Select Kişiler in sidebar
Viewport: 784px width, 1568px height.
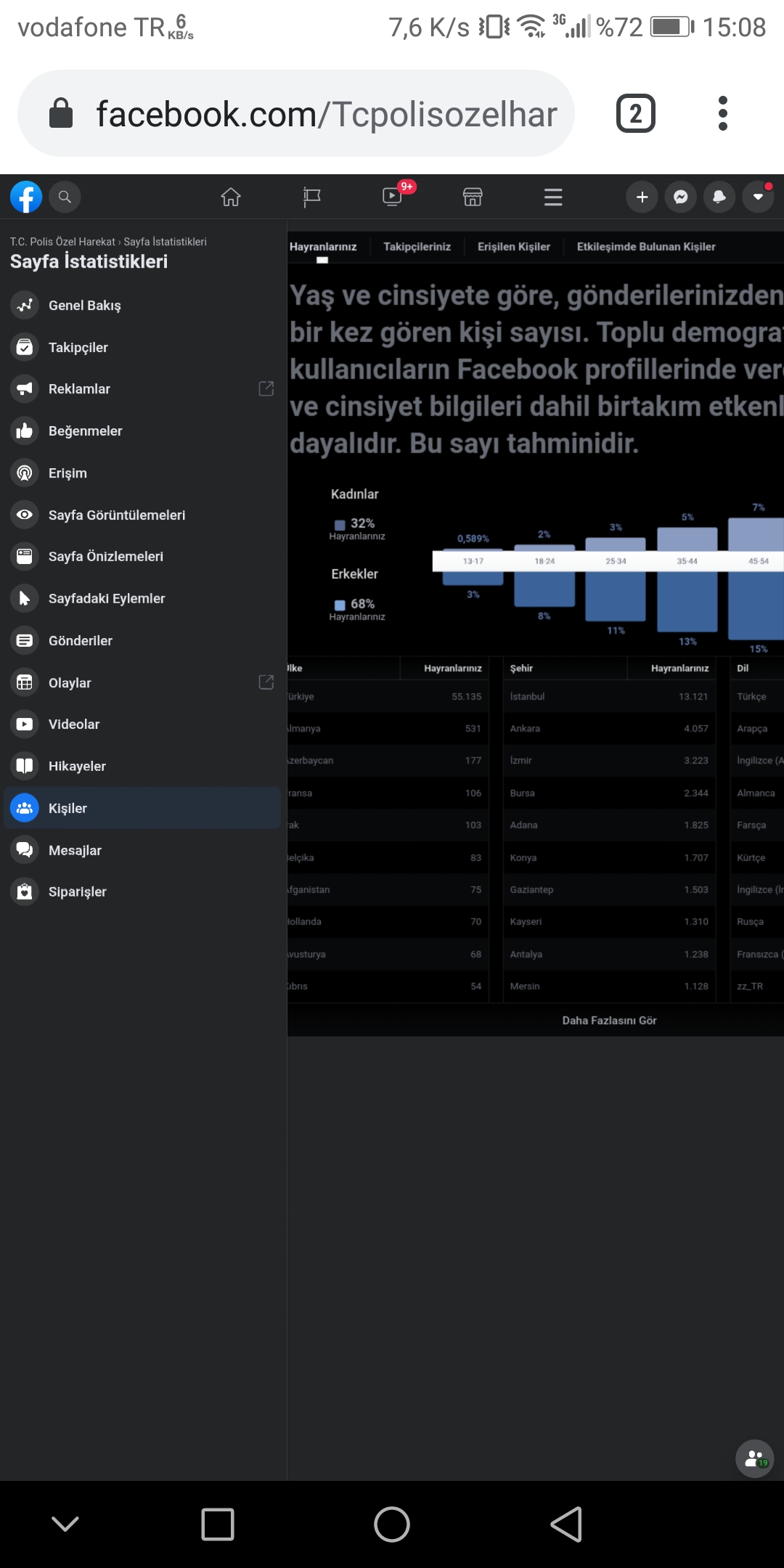pos(142,809)
